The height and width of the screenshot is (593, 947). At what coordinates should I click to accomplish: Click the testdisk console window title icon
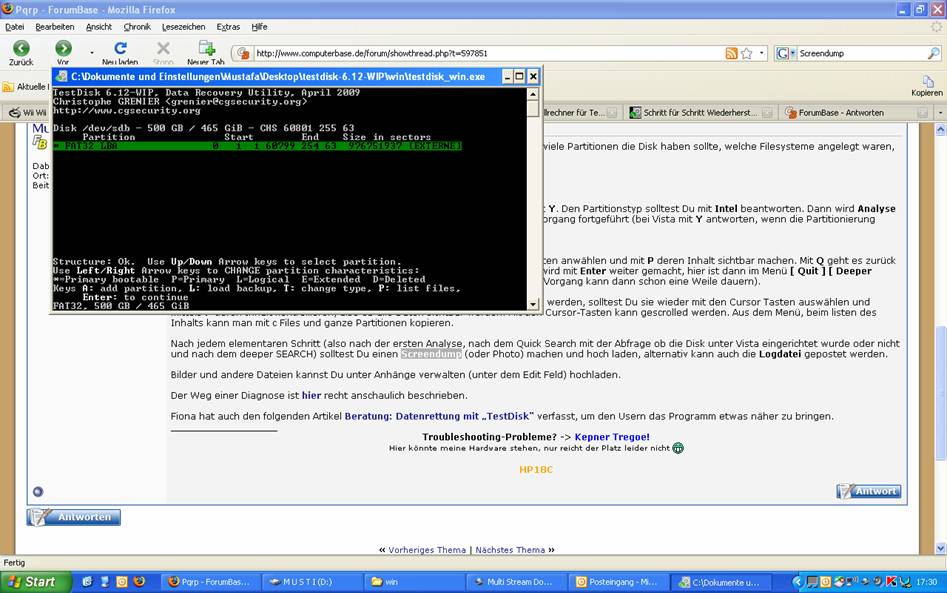tap(61, 77)
